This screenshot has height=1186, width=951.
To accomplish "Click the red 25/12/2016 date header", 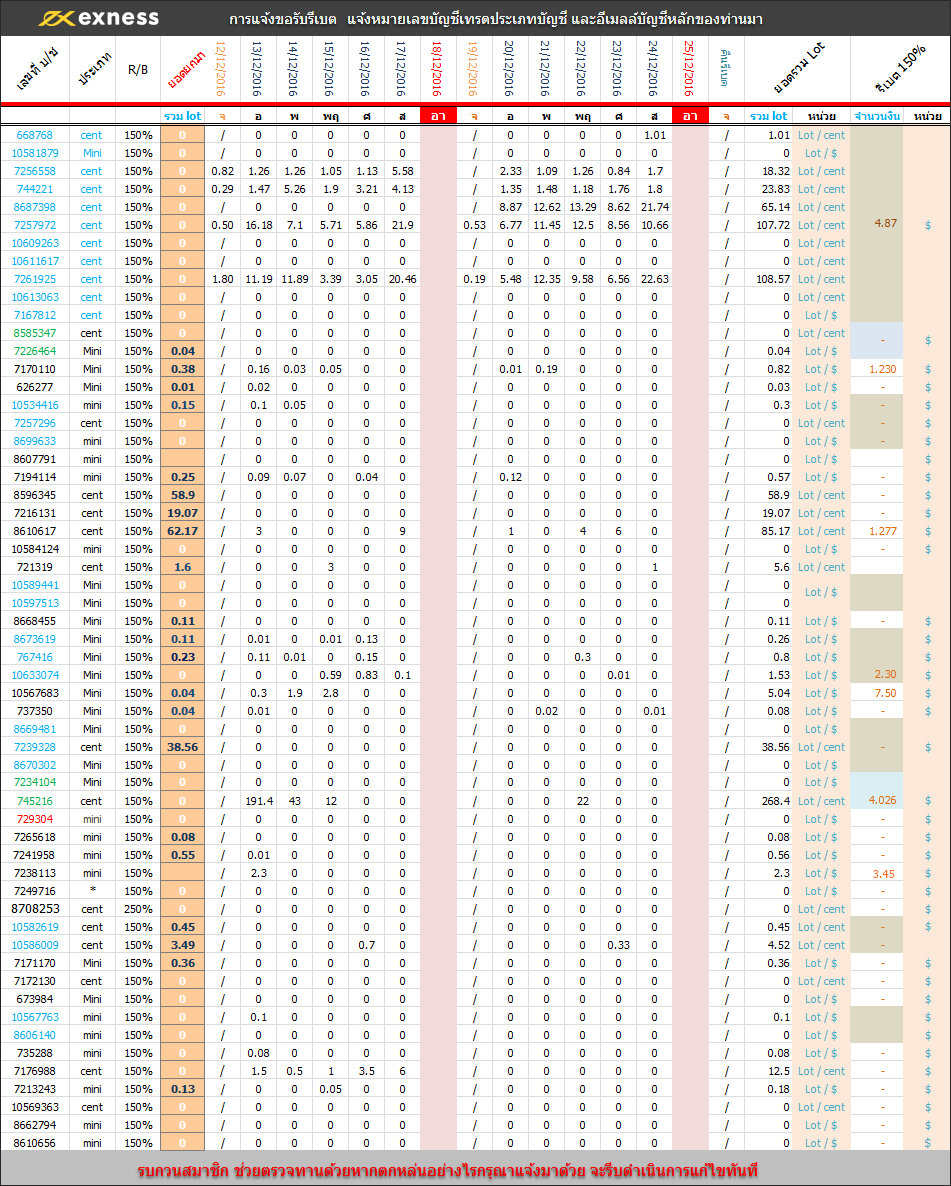I will pyautogui.click(x=689, y=69).
